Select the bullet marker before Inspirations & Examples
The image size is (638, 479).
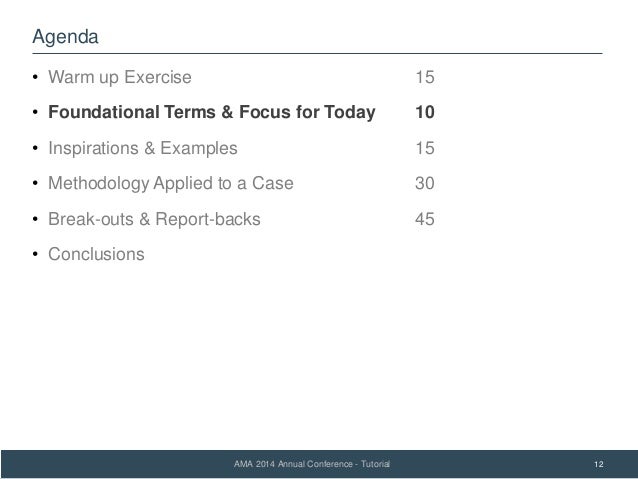click(37, 149)
